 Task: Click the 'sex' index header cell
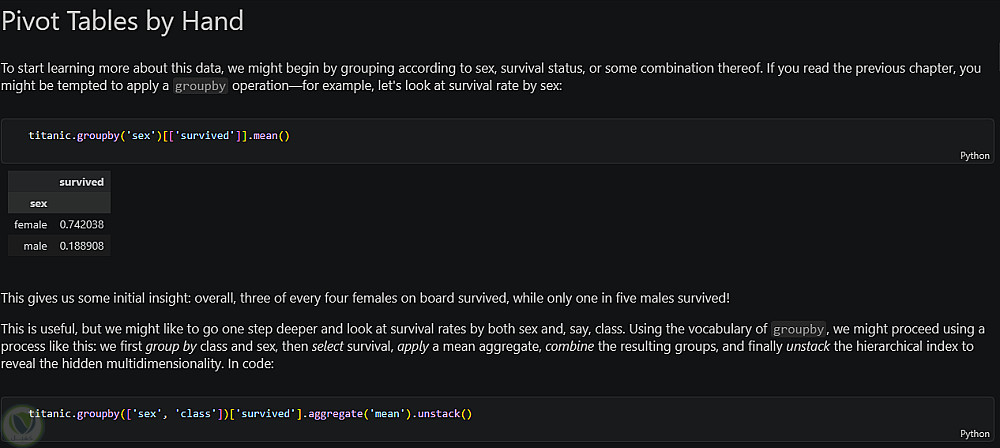[38, 203]
